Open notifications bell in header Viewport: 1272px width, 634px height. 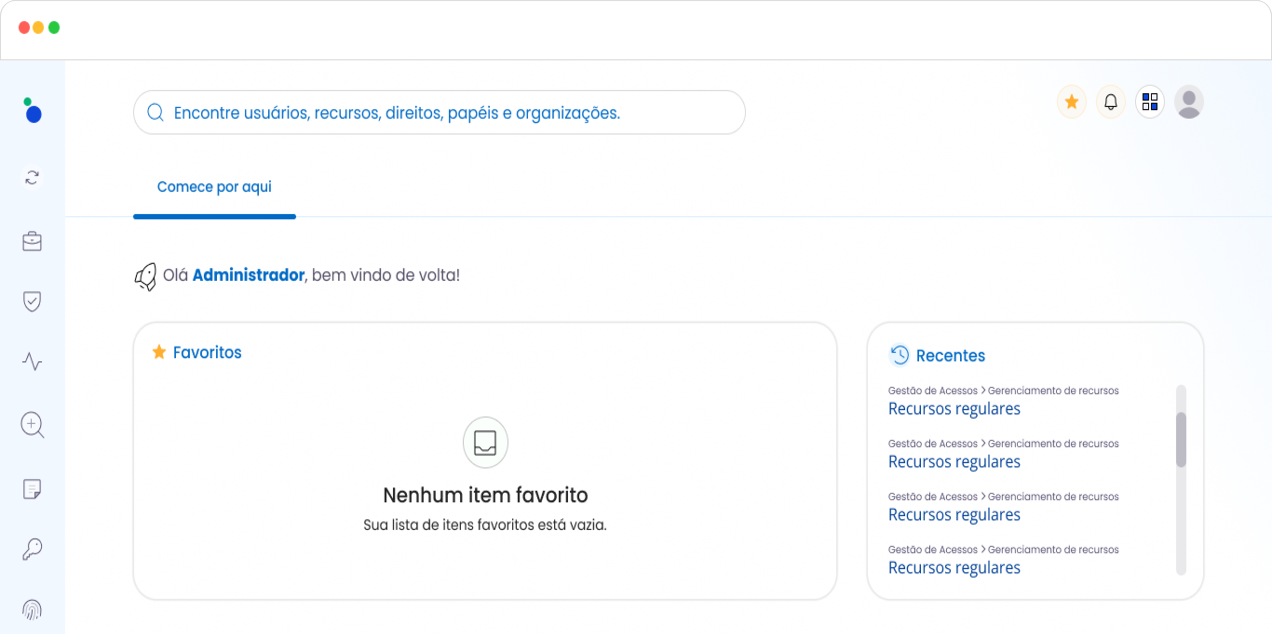coord(1111,102)
